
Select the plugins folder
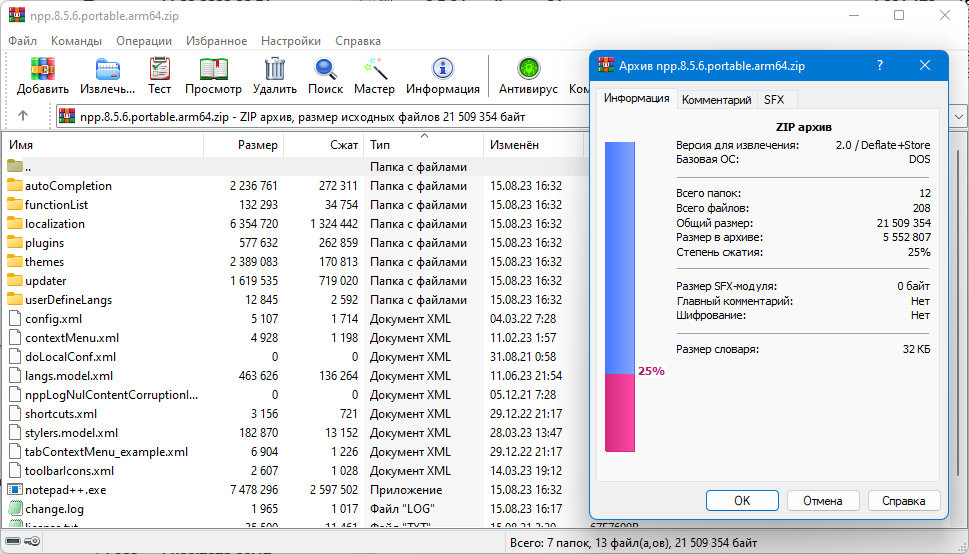35,243
